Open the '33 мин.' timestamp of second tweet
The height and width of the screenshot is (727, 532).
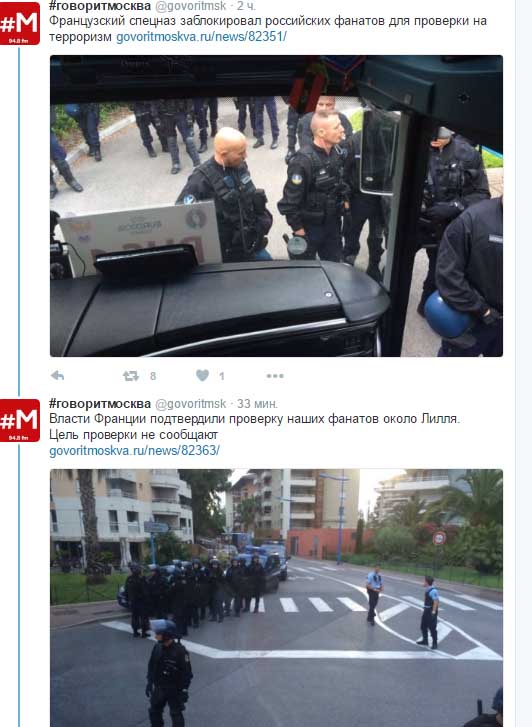coord(257,404)
